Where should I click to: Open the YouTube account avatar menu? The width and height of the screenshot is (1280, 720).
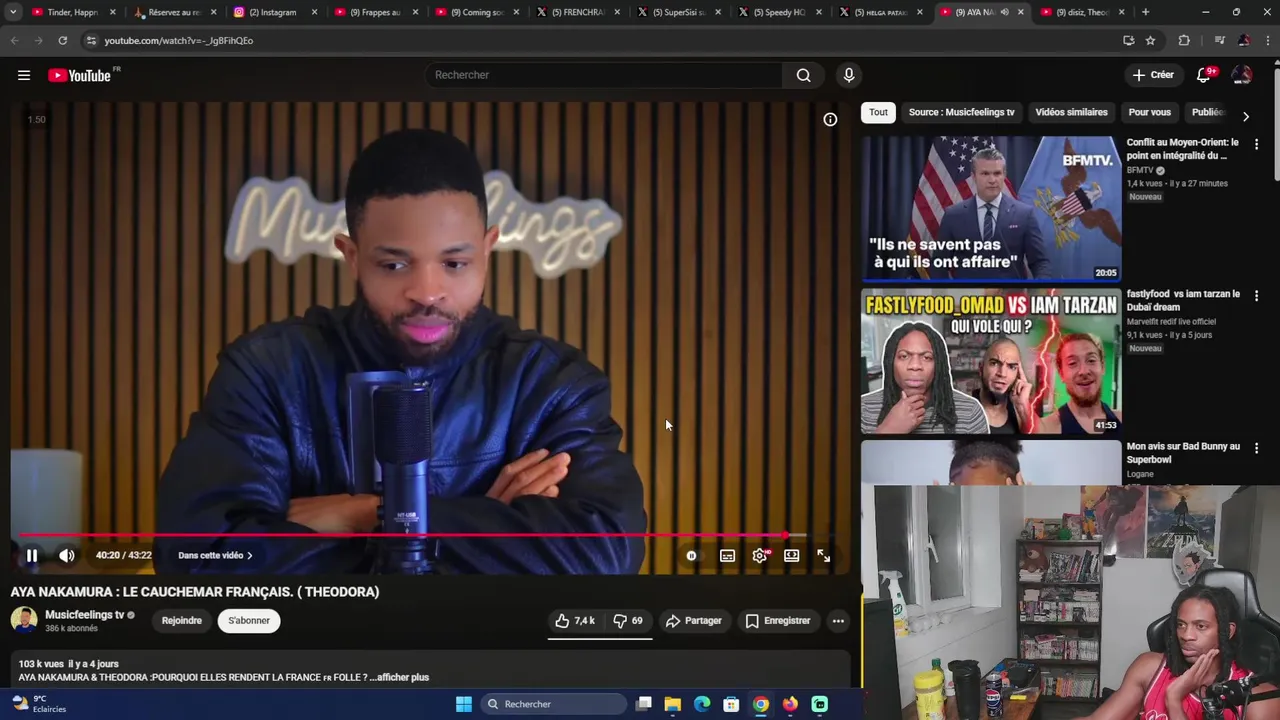tap(1242, 75)
